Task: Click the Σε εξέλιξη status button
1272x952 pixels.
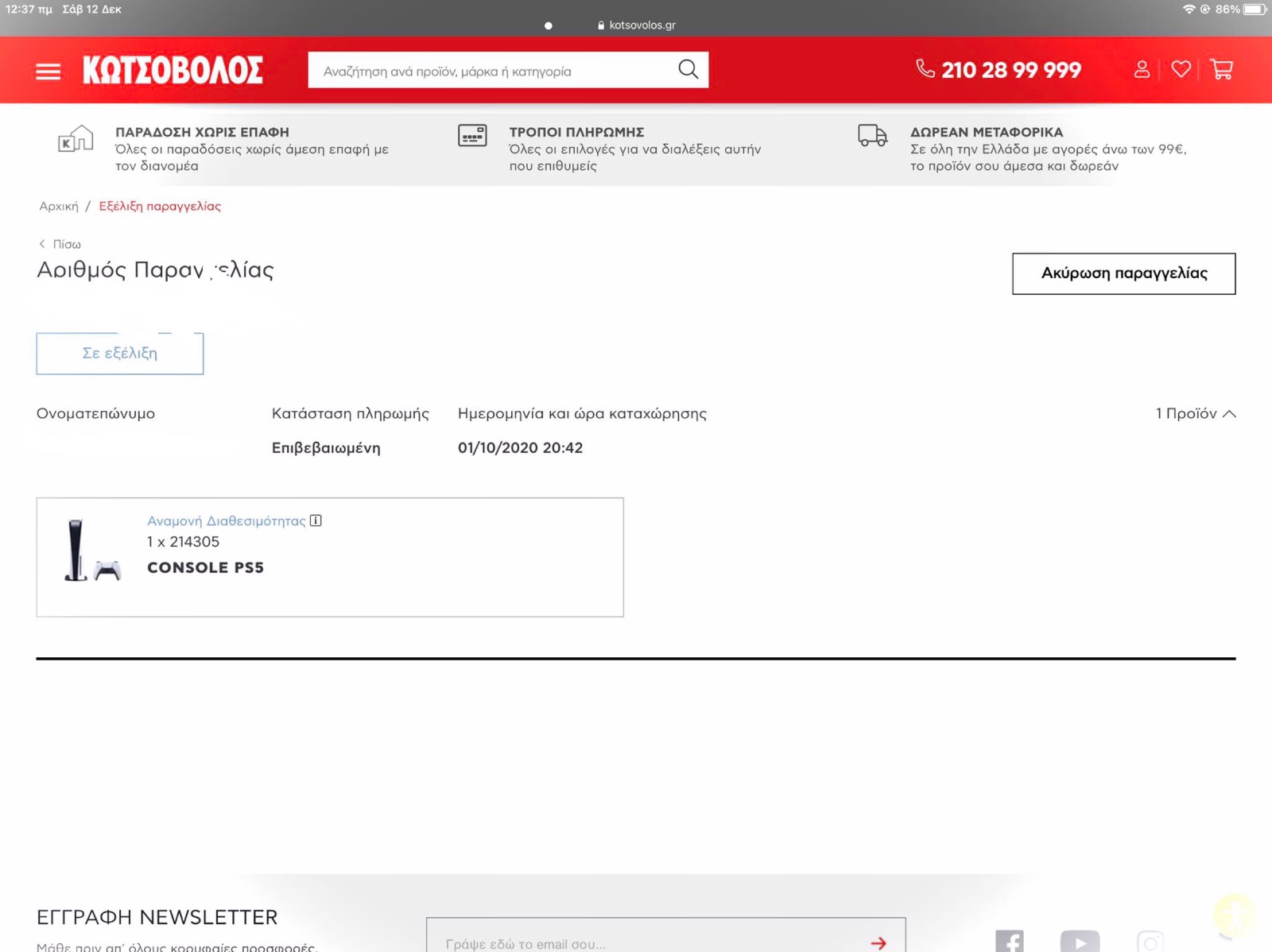Action: click(x=120, y=354)
